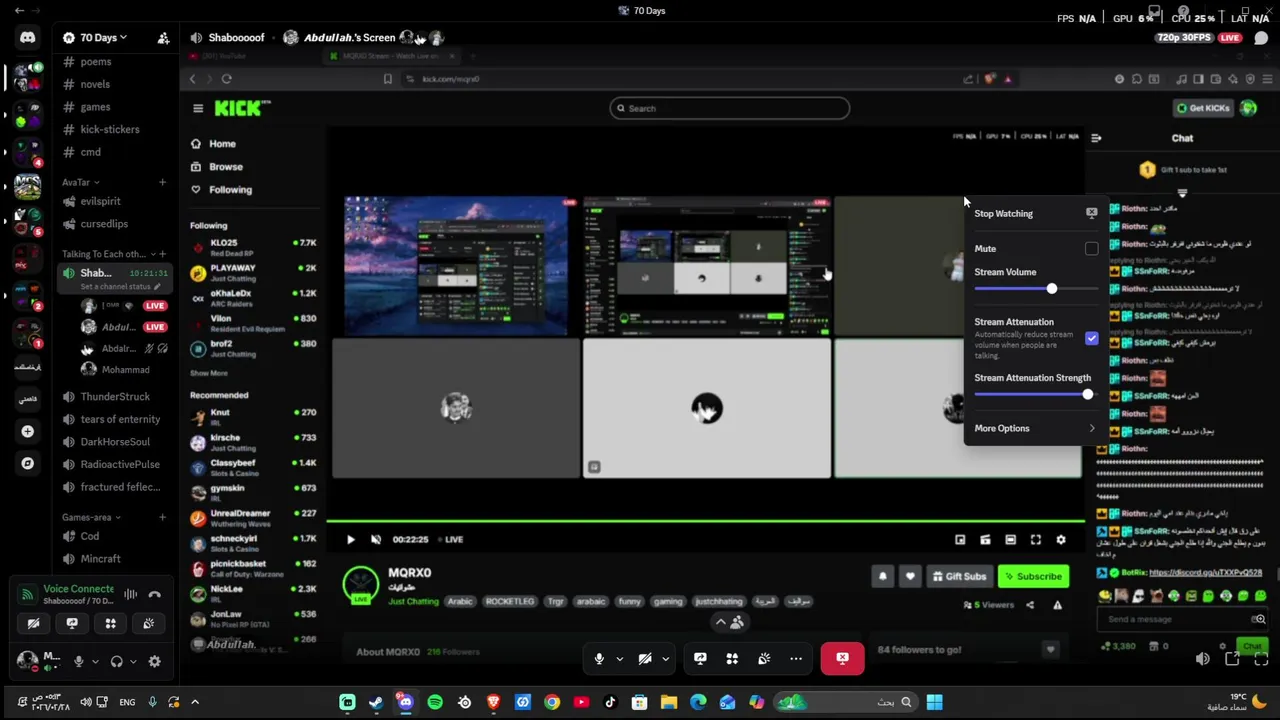1280x720 pixels.
Task: Toggle the camera off button in voice panel
Action: pos(34,623)
